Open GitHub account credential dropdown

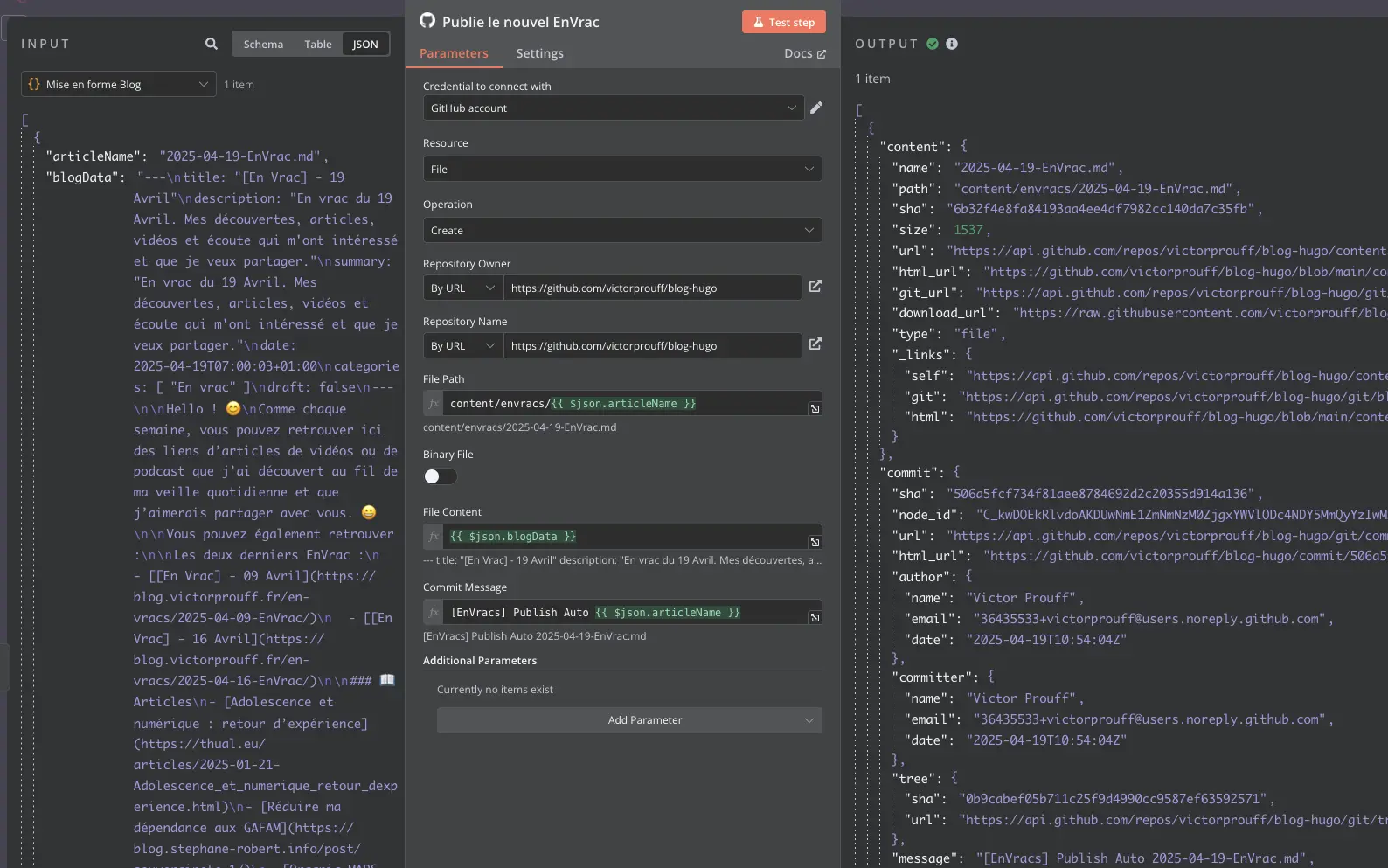click(x=614, y=108)
